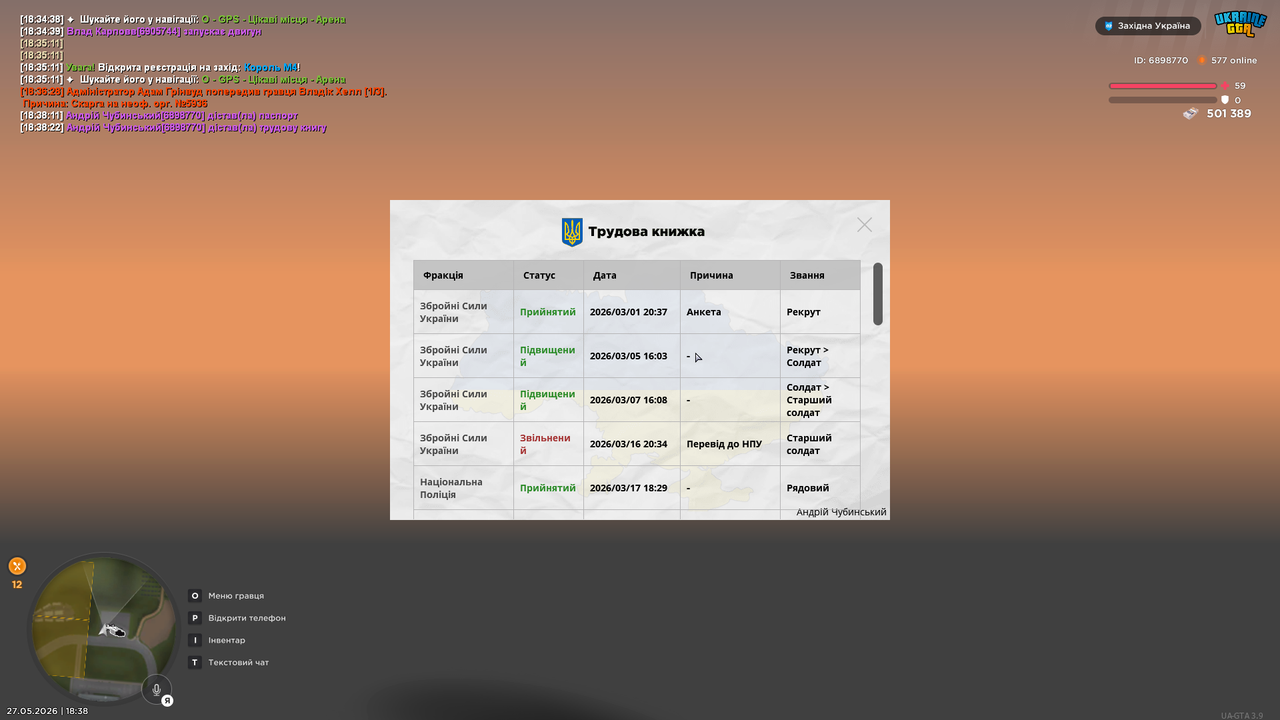Viewport: 1280px width, 720px height.
Task: Click chat line about трудову книгу
Action: (x=173, y=128)
